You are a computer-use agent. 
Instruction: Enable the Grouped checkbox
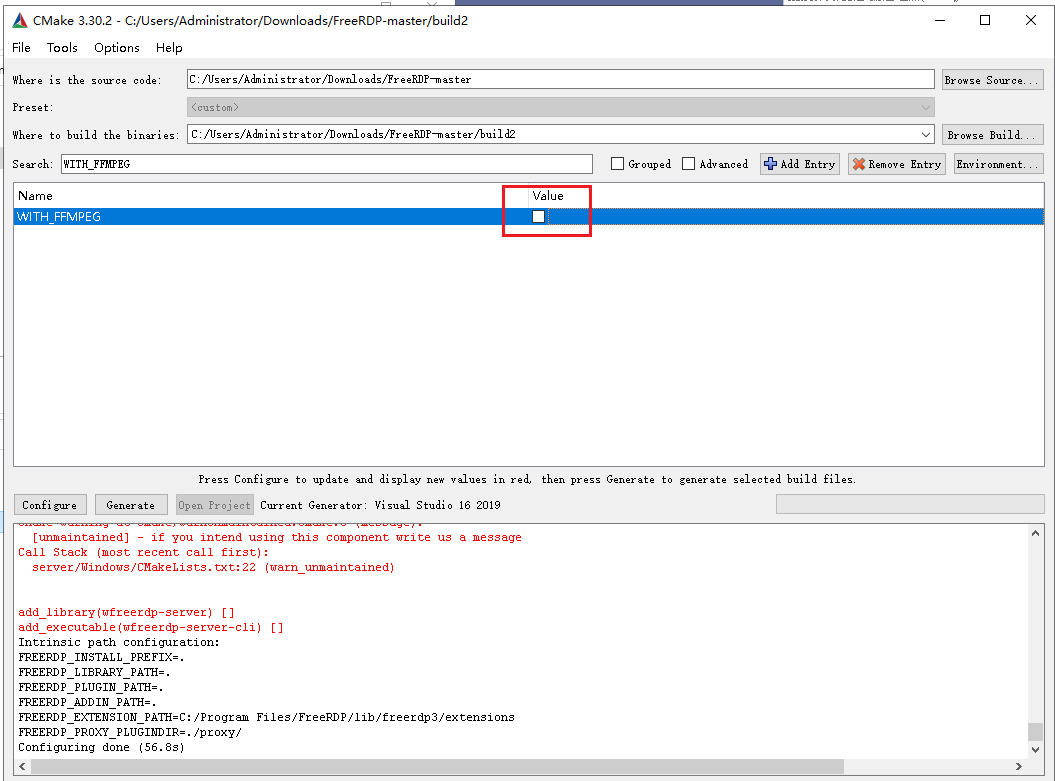click(617, 163)
